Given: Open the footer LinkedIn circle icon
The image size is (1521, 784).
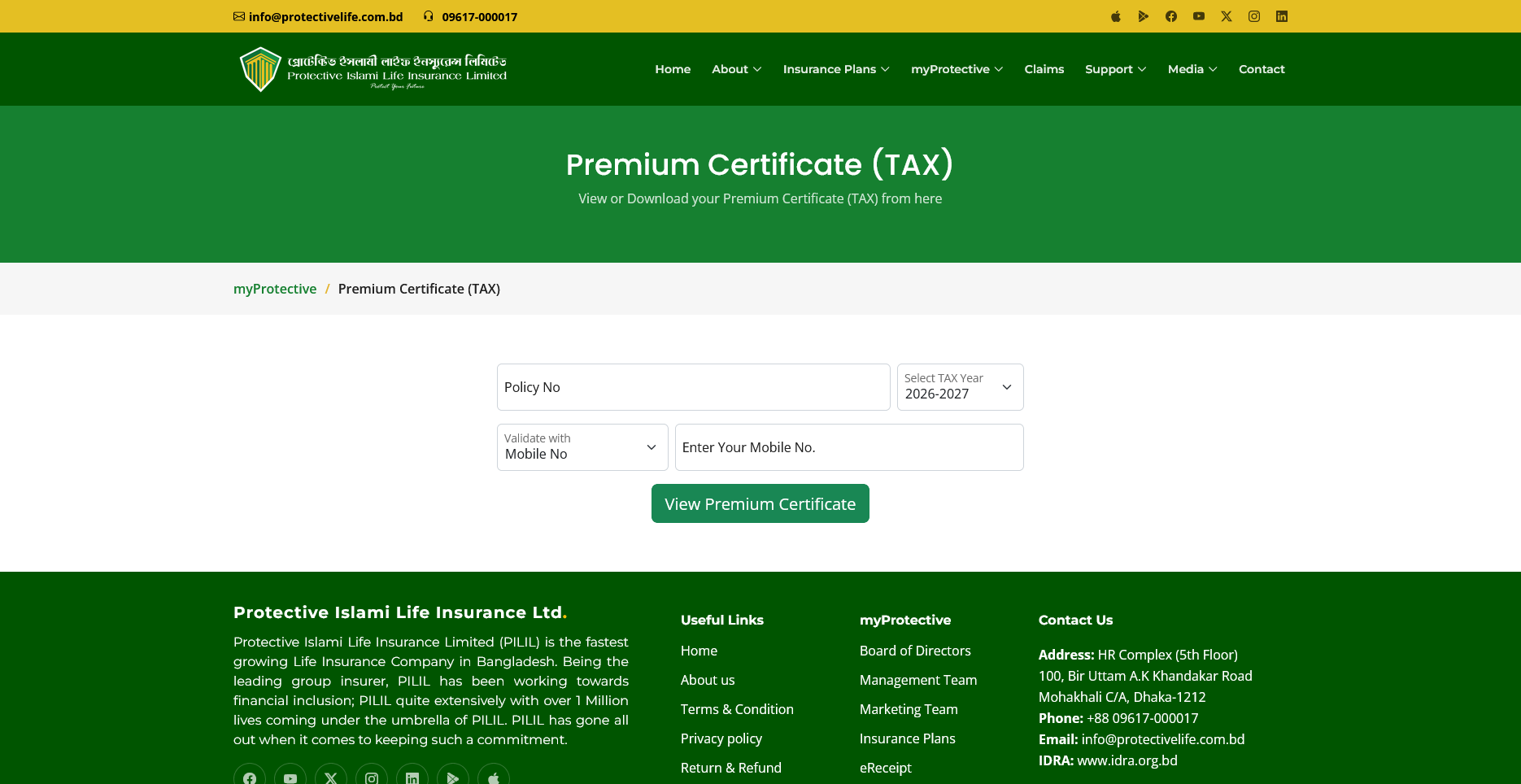Looking at the screenshot, I should click(x=412, y=778).
